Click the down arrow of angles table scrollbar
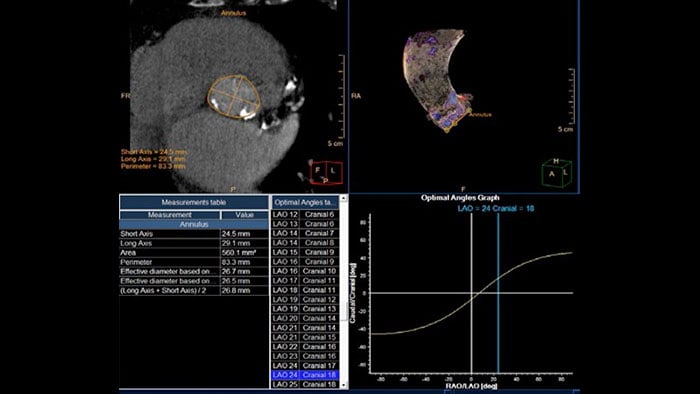The height and width of the screenshot is (394, 700). (x=344, y=385)
